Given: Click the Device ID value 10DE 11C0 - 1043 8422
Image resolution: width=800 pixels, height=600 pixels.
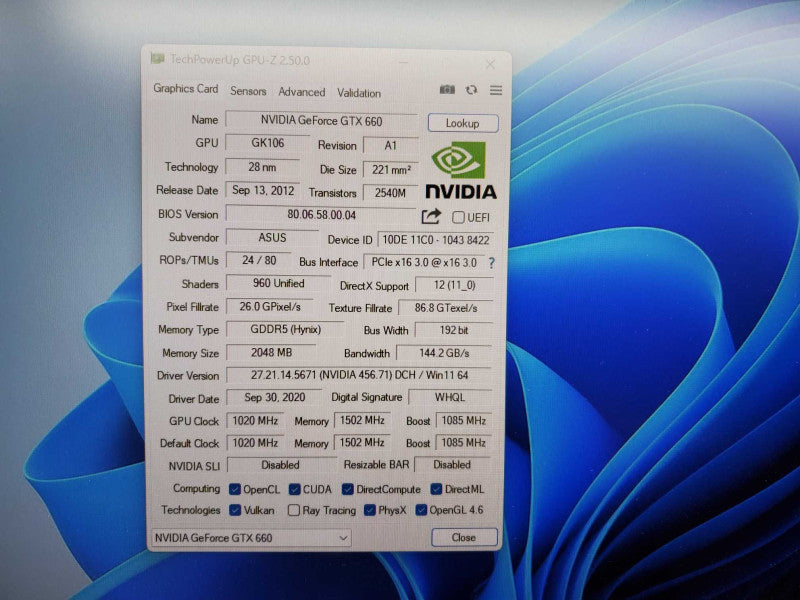Looking at the screenshot, I should pos(435,240).
